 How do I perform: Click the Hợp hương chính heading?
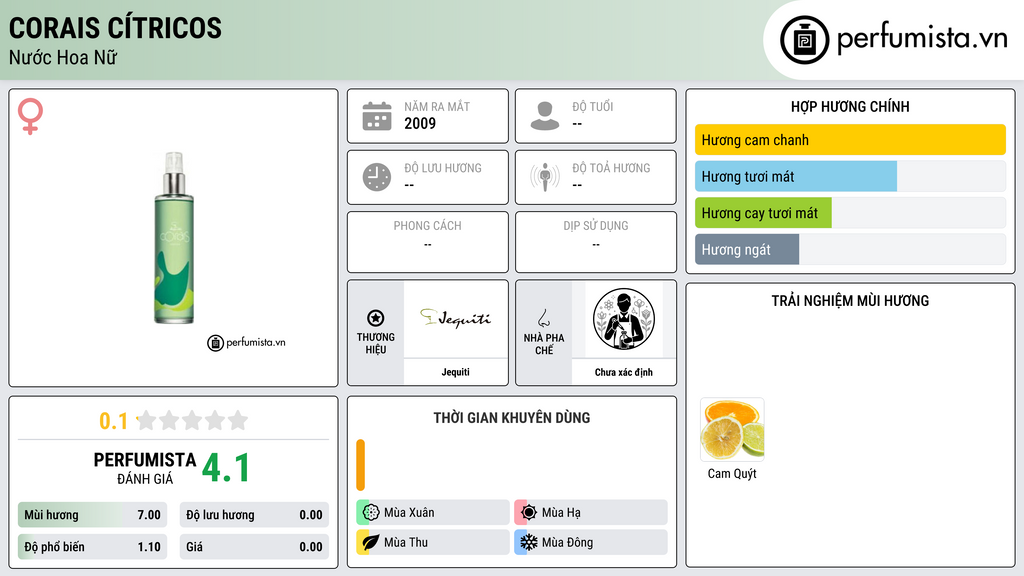point(850,106)
